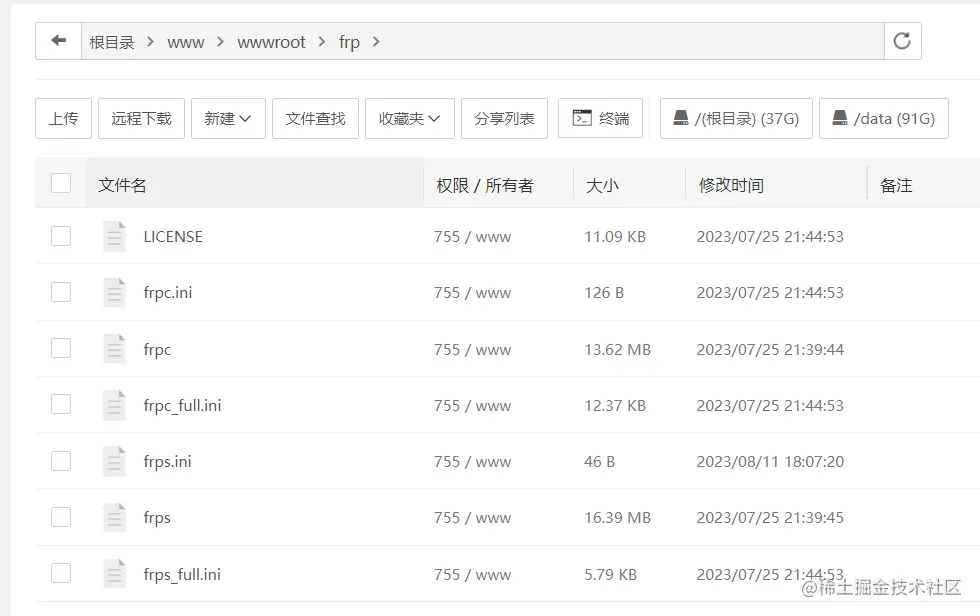Open the frps.ini file name
The height and width of the screenshot is (616, 980).
click(x=167, y=462)
